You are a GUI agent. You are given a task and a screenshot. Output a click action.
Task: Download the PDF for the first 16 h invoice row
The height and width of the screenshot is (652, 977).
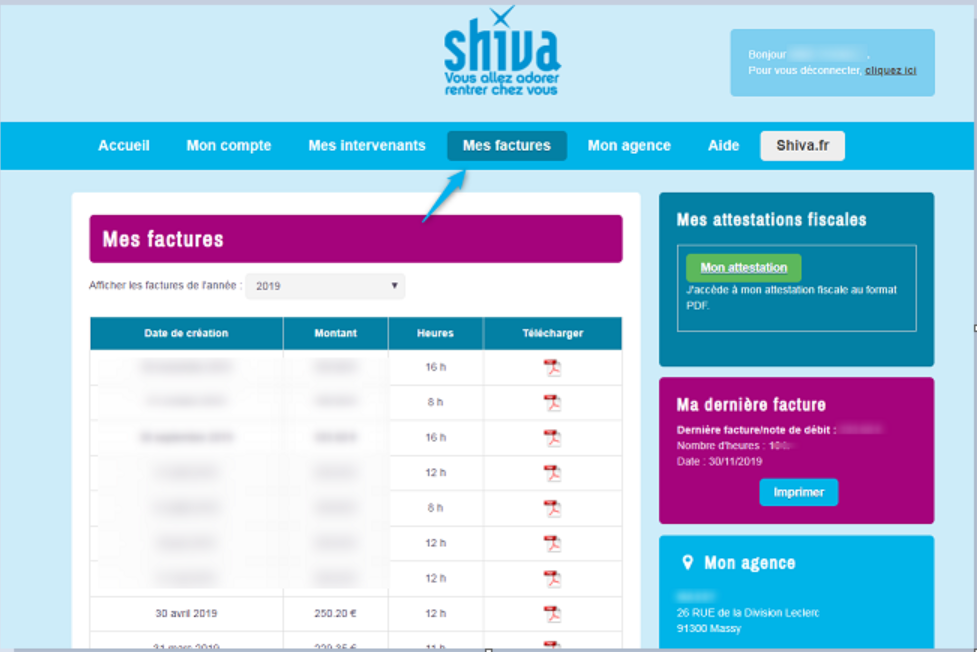(552, 368)
